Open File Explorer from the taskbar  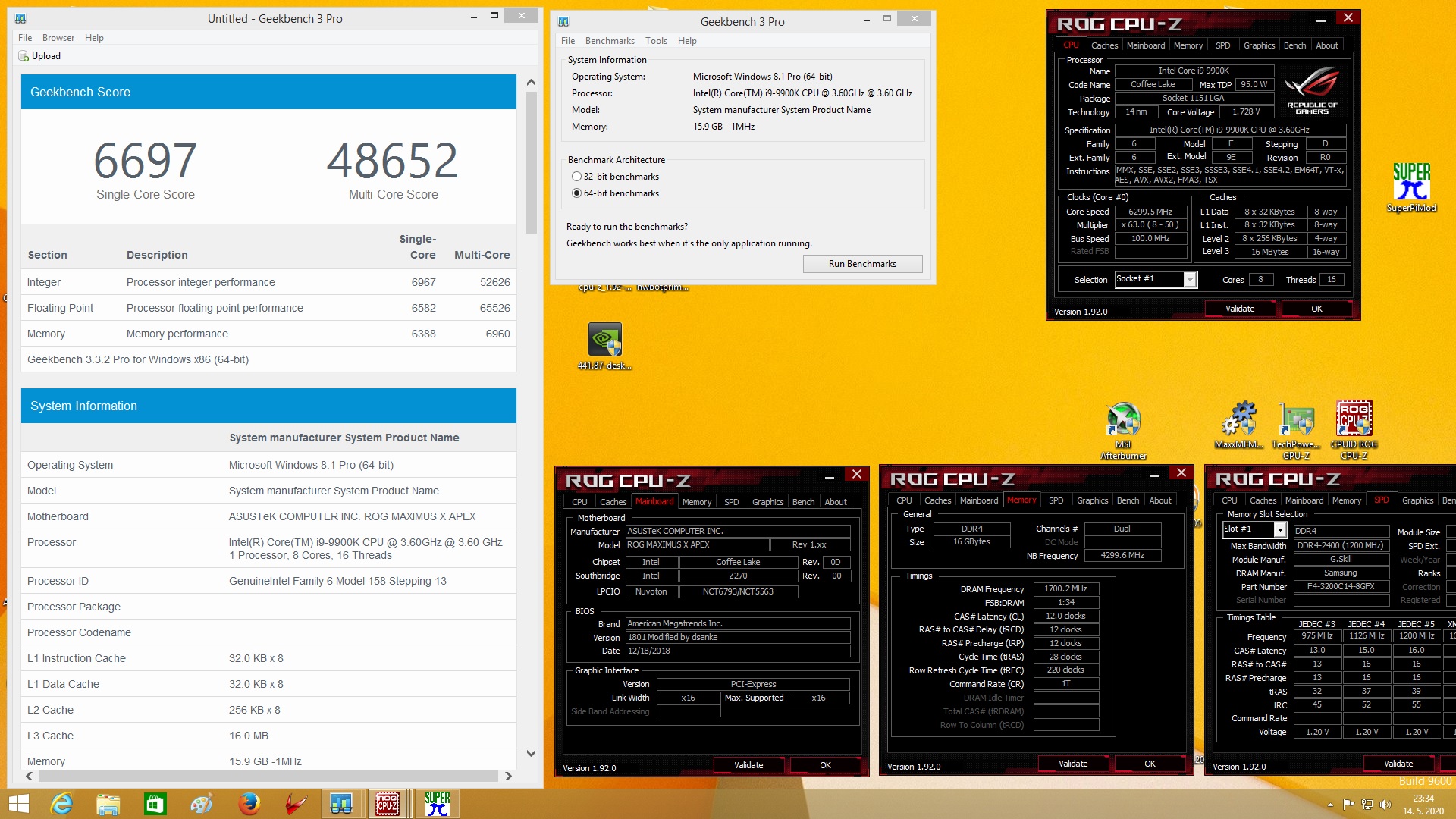(x=108, y=804)
